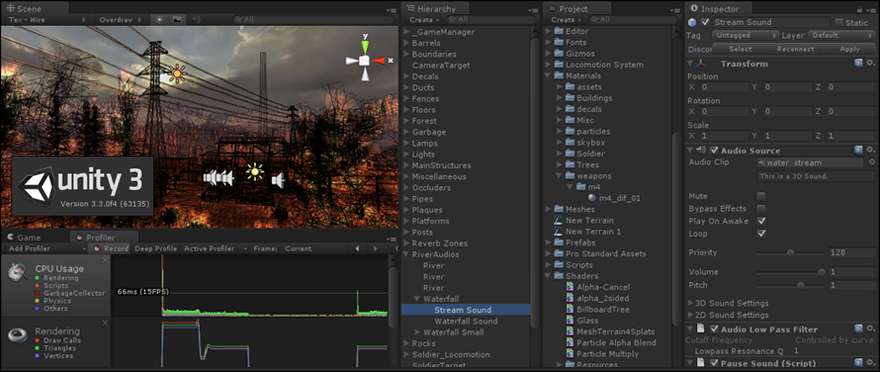Open Audio Source help icon
The image size is (880, 372).
point(858,150)
